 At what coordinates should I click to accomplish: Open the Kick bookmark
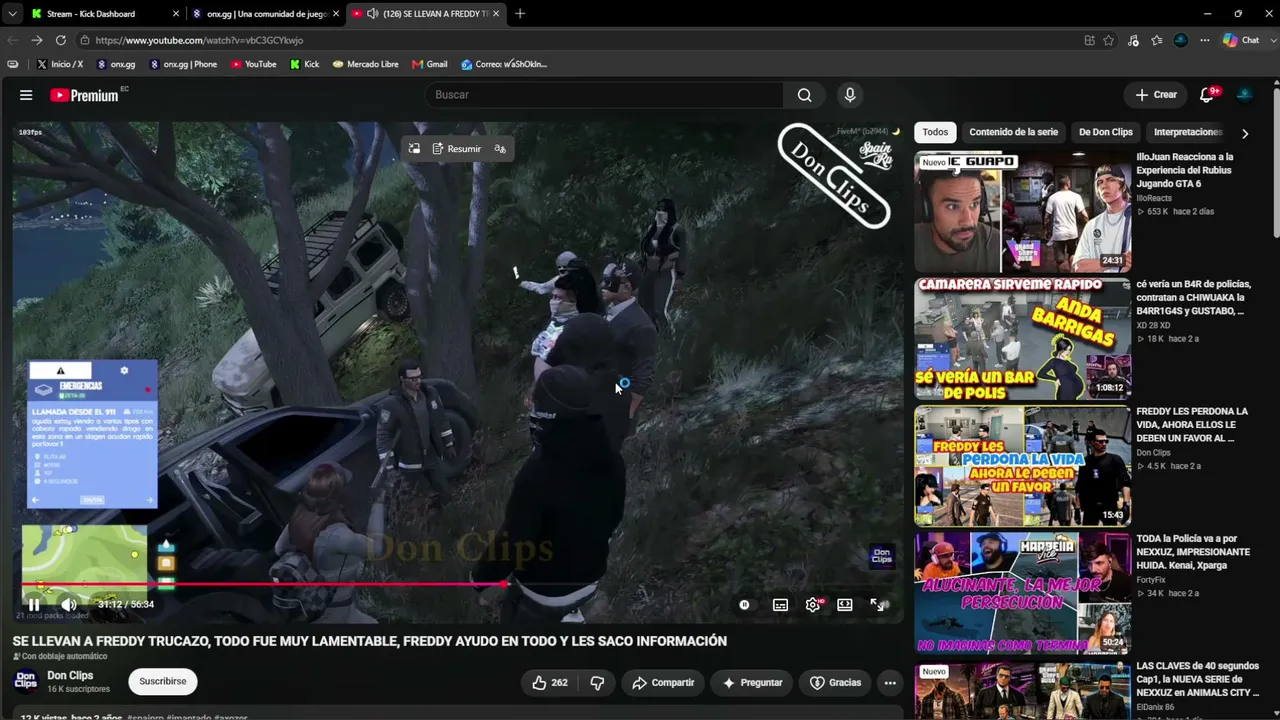[x=305, y=64]
